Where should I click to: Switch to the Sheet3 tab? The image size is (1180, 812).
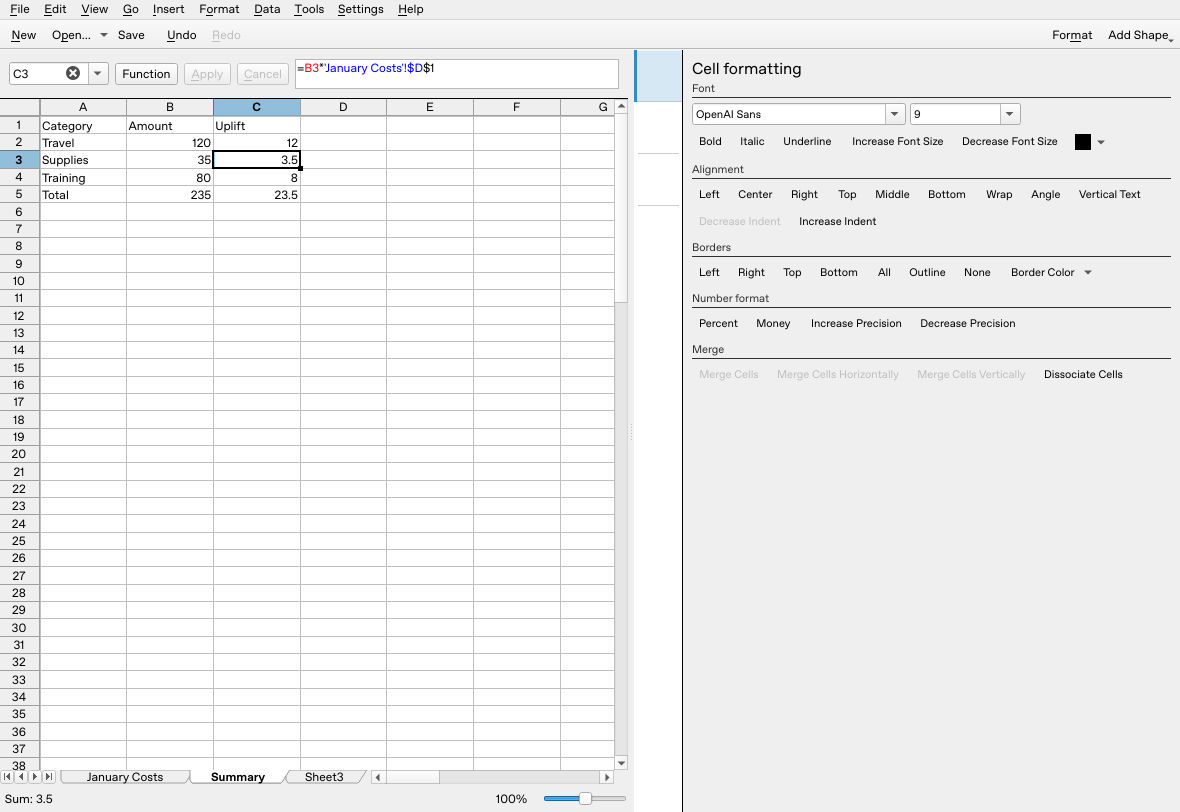(324, 777)
